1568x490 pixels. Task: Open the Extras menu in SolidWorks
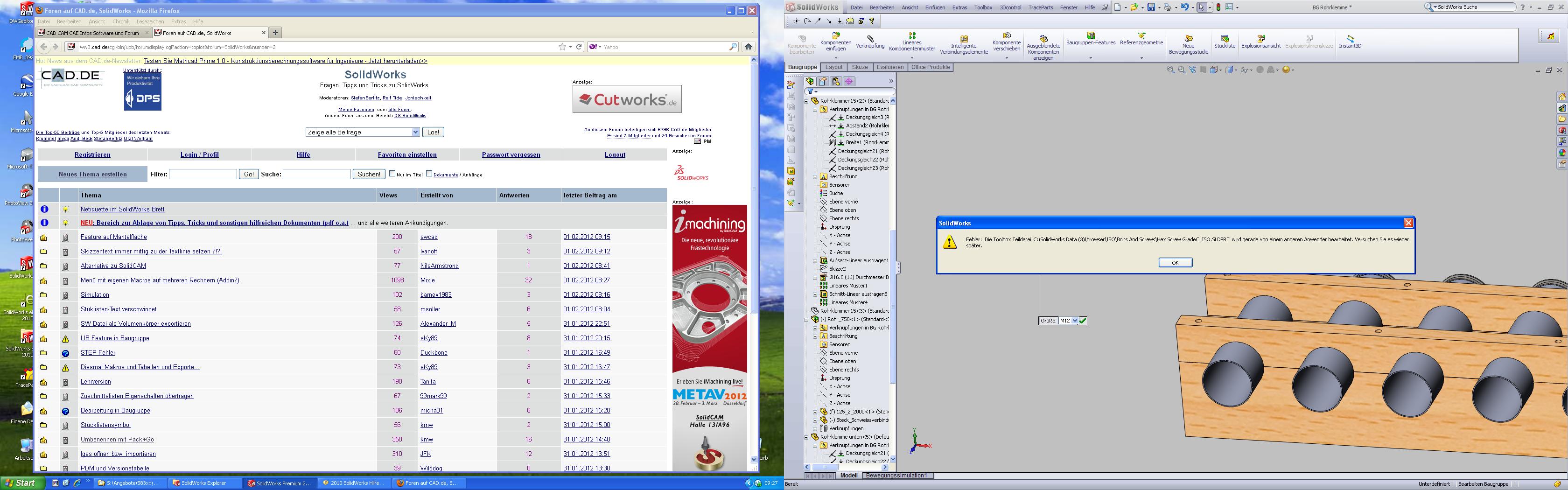(x=959, y=7)
